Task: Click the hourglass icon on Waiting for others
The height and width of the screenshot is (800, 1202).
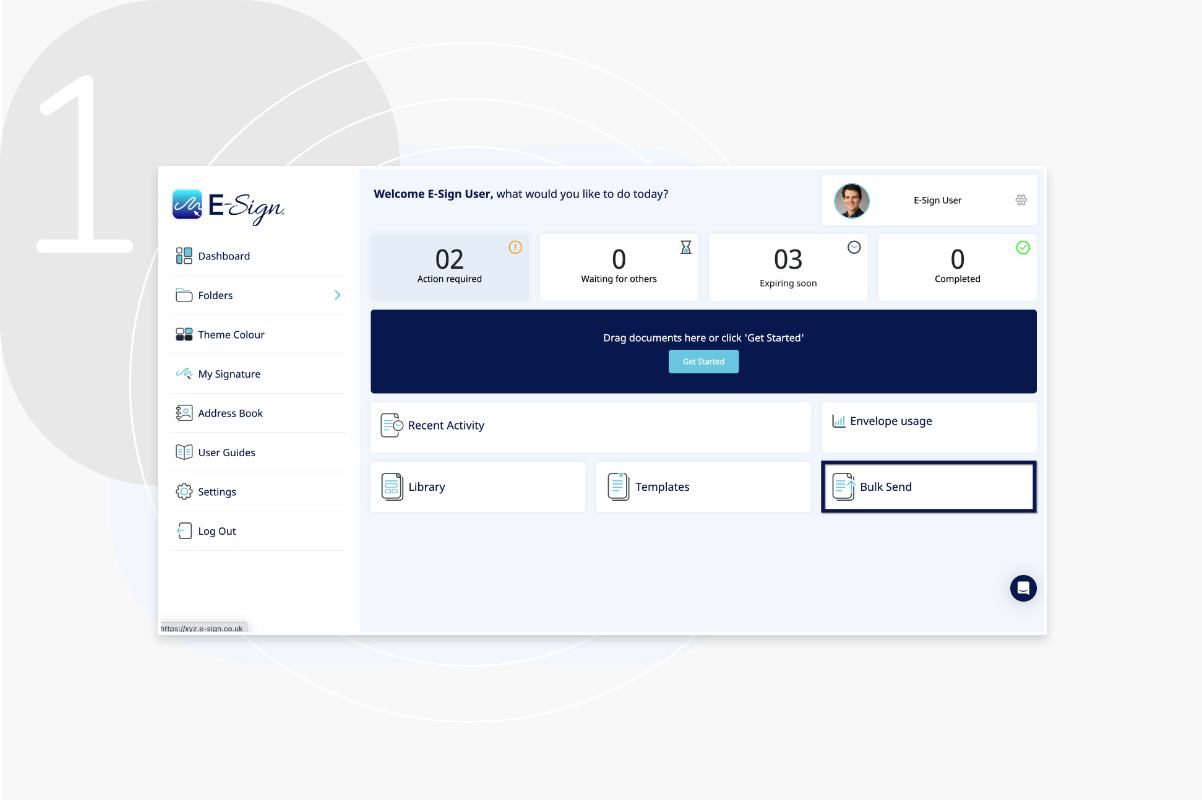Action: pos(686,247)
